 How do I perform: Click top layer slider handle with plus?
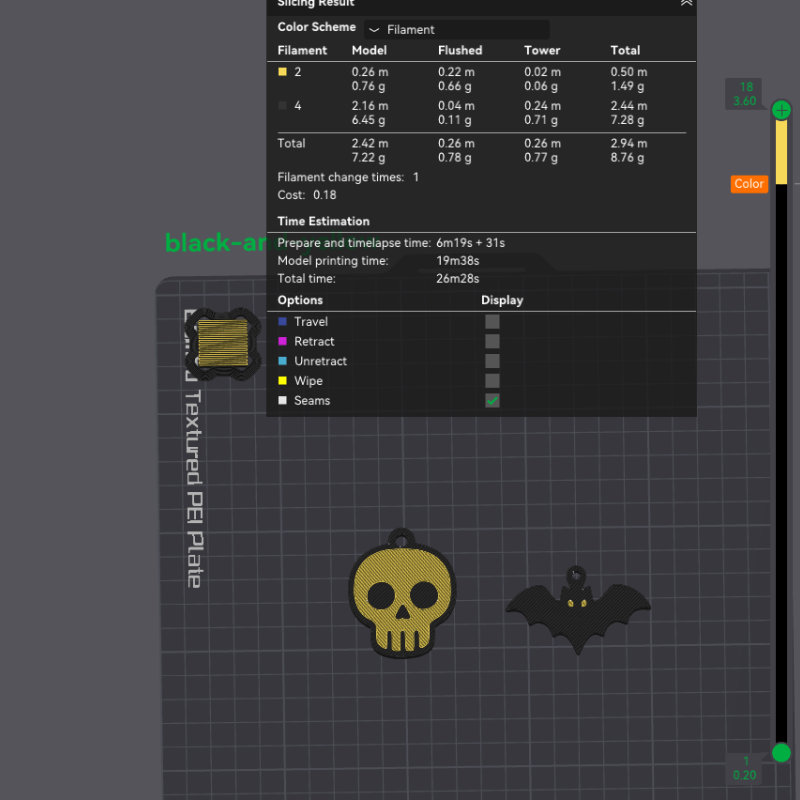pyautogui.click(x=781, y=110)
